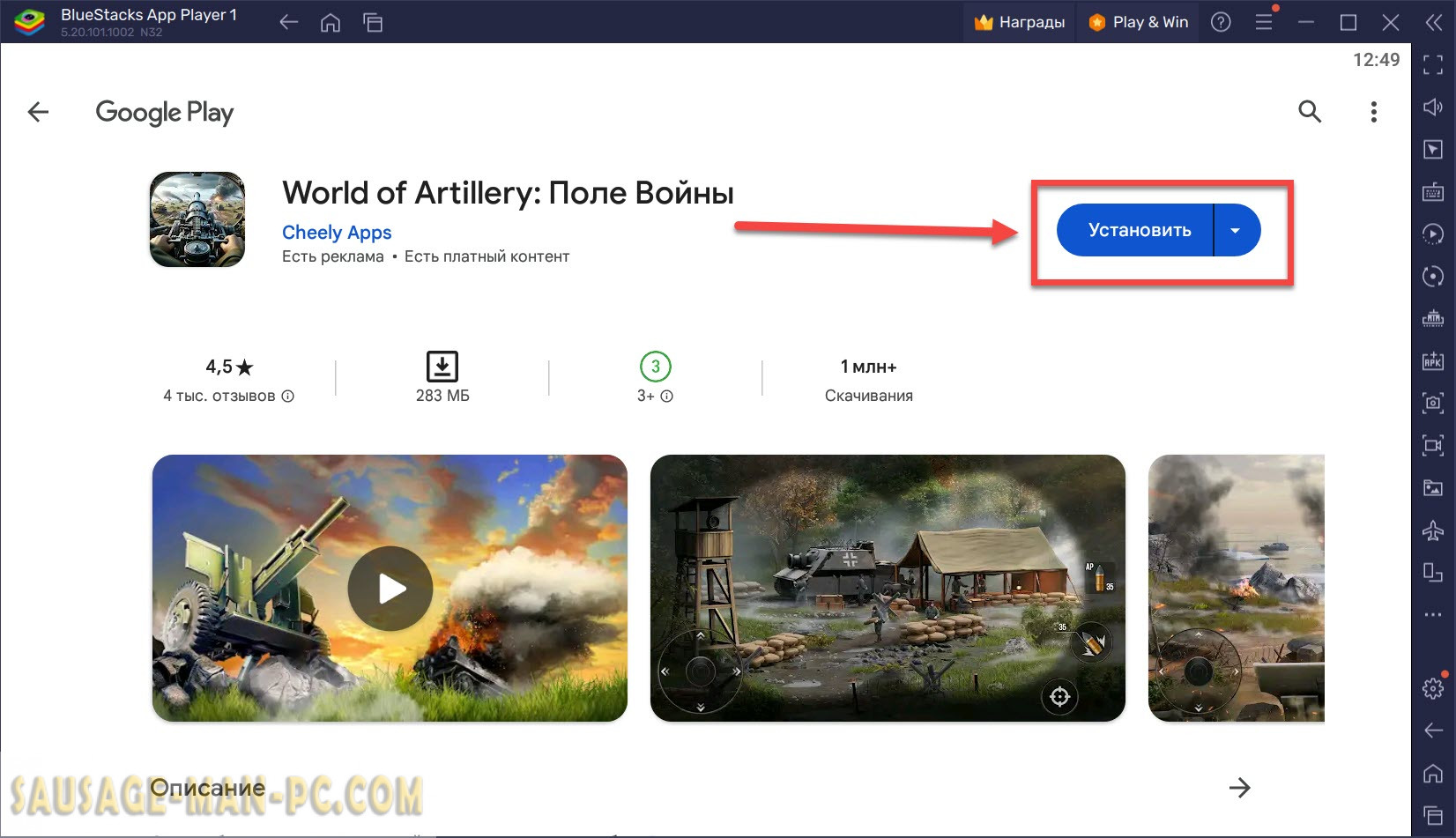Open the smoky coastline screenshot thumbnail
This screenshot has height=838, width=1456.
click(x=1237, y=589)
